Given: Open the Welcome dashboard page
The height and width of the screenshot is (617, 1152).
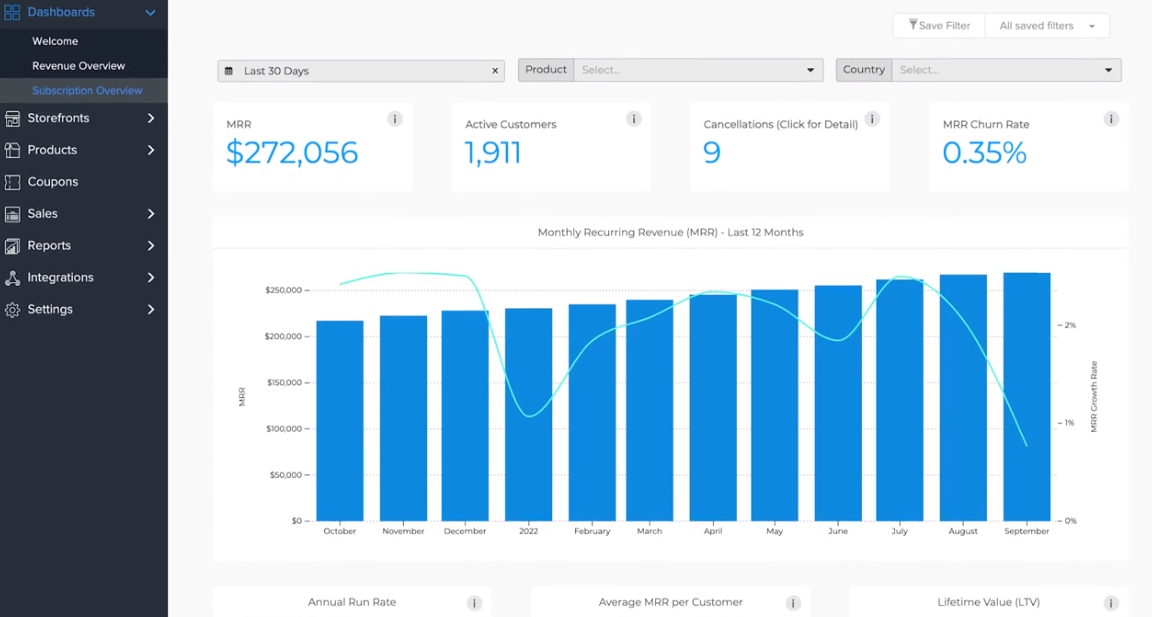Looking at the screenshot, I should pos(55,41).
